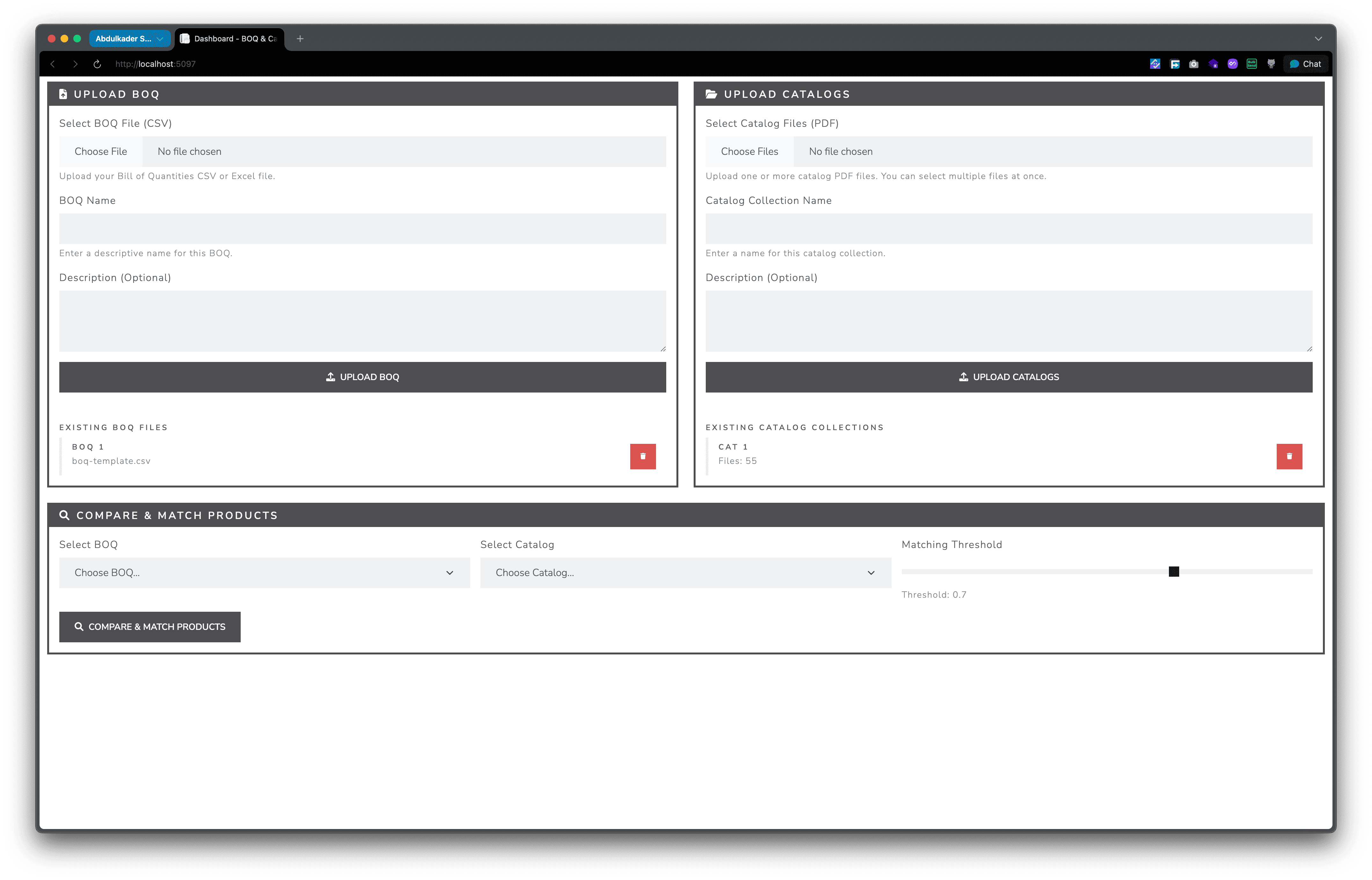Viewport: 1372px width, 880px height.
Task: Open a new browser tab
Action: 300,39
